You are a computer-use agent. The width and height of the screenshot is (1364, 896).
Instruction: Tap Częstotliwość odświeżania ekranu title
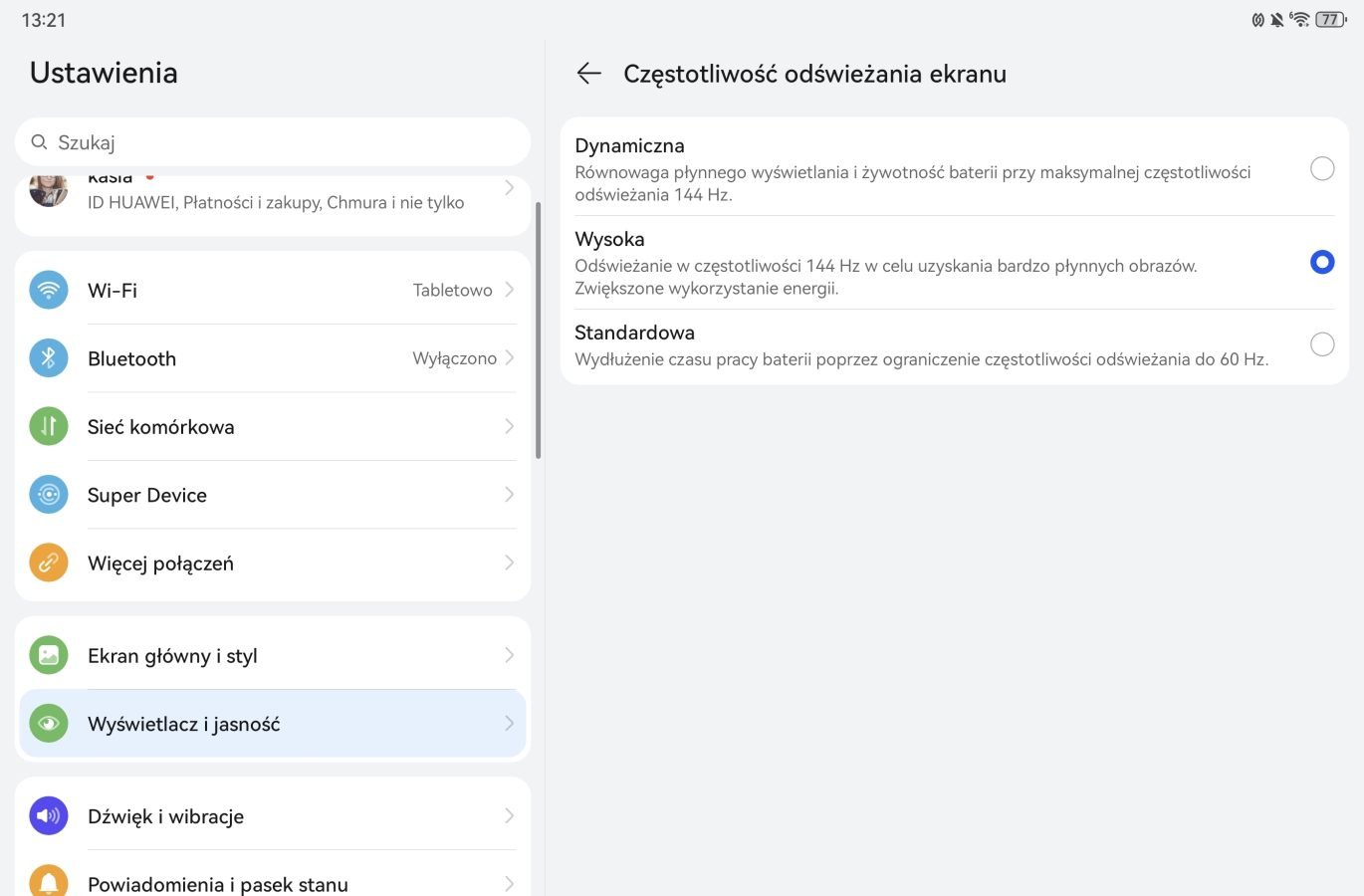814,74
